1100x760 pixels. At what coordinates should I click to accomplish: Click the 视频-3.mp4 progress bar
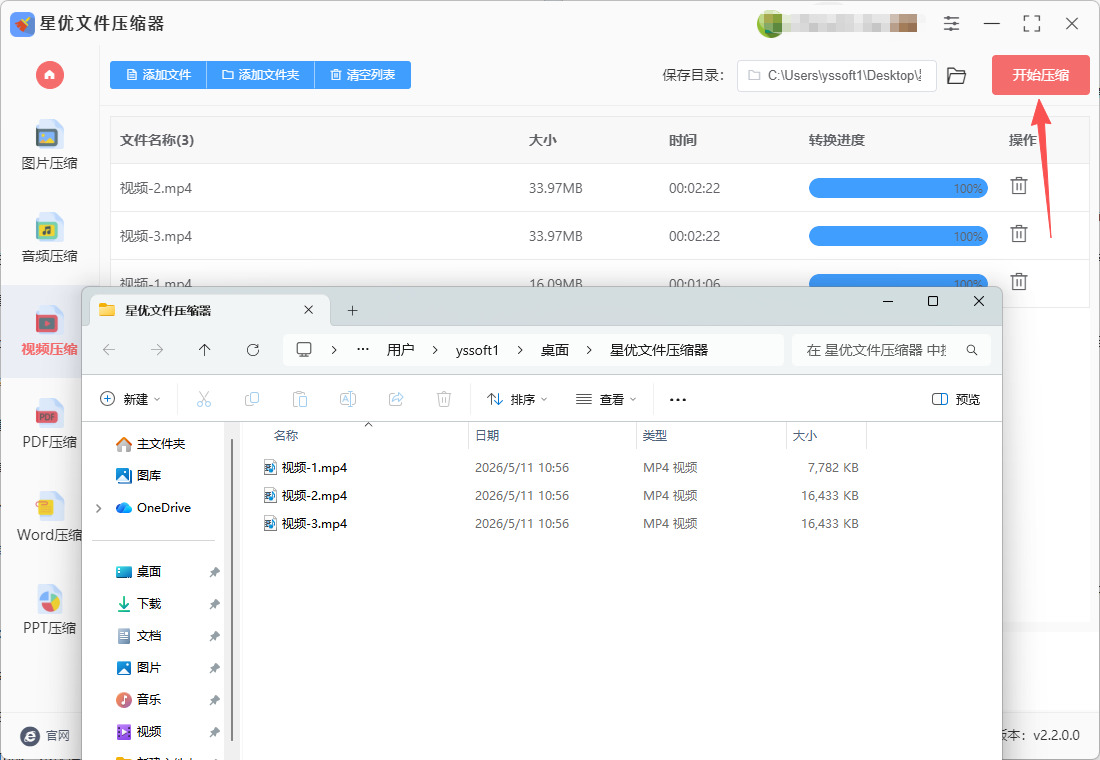898,236
